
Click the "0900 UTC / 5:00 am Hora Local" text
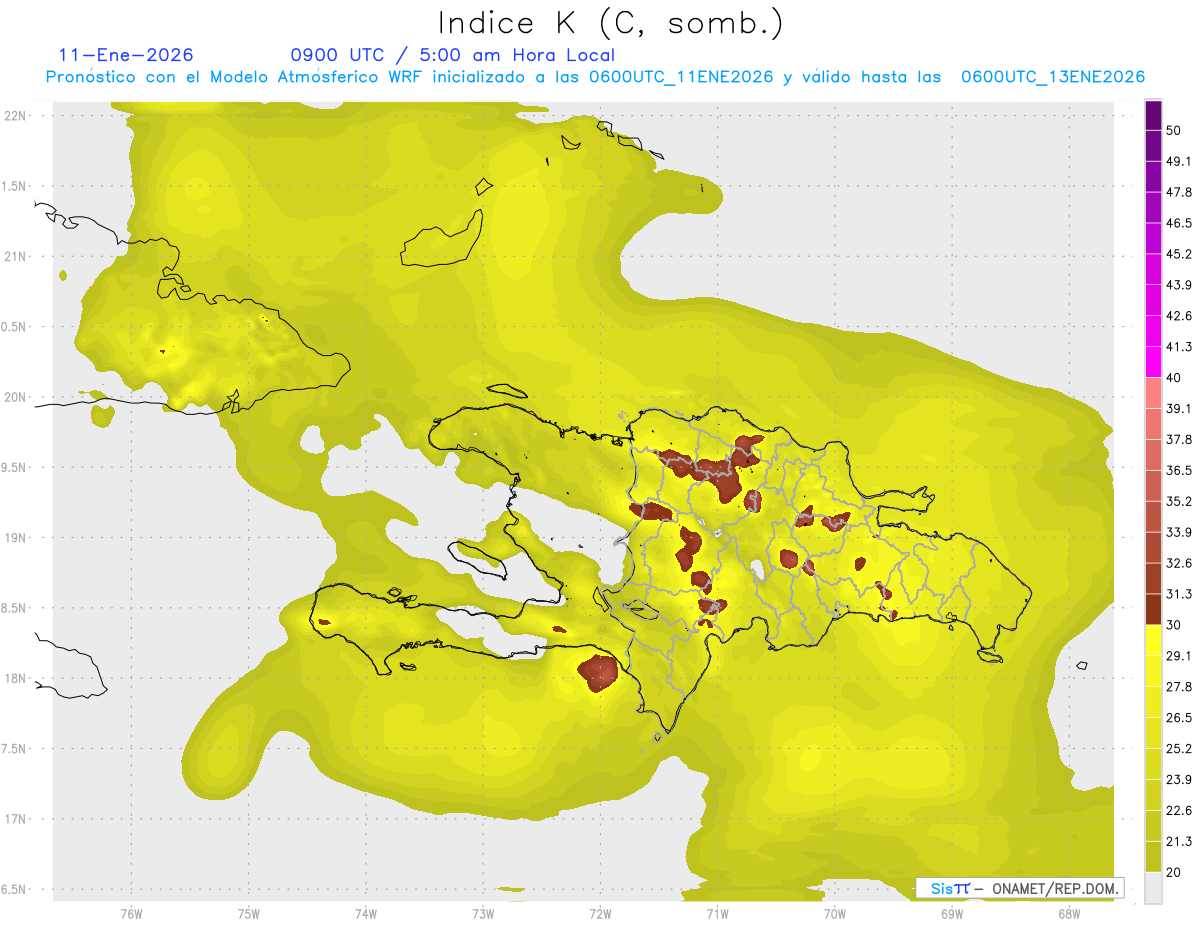452,55
